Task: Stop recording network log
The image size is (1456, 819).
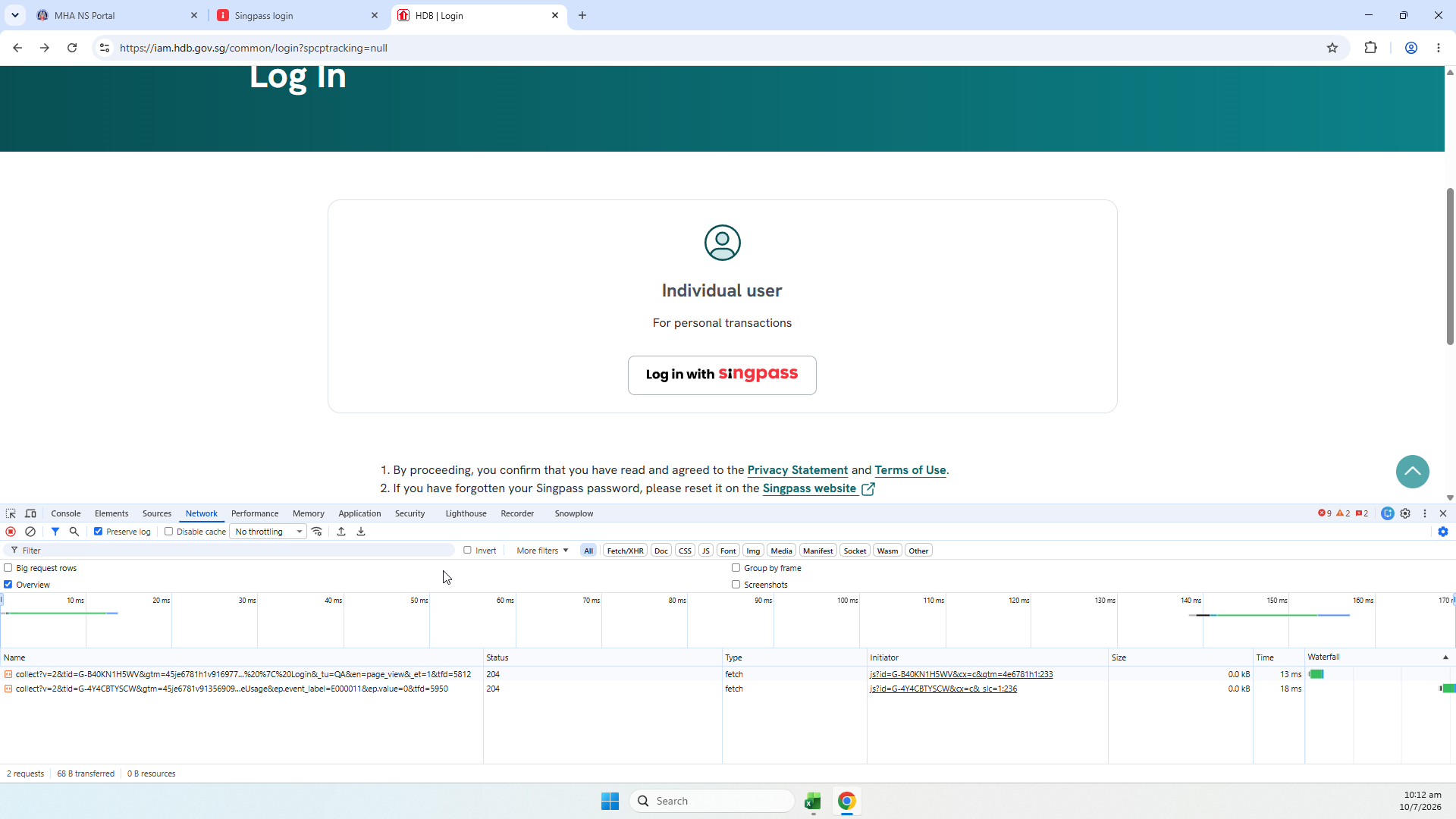Action: pyautogui.click(x=11, y=532)
